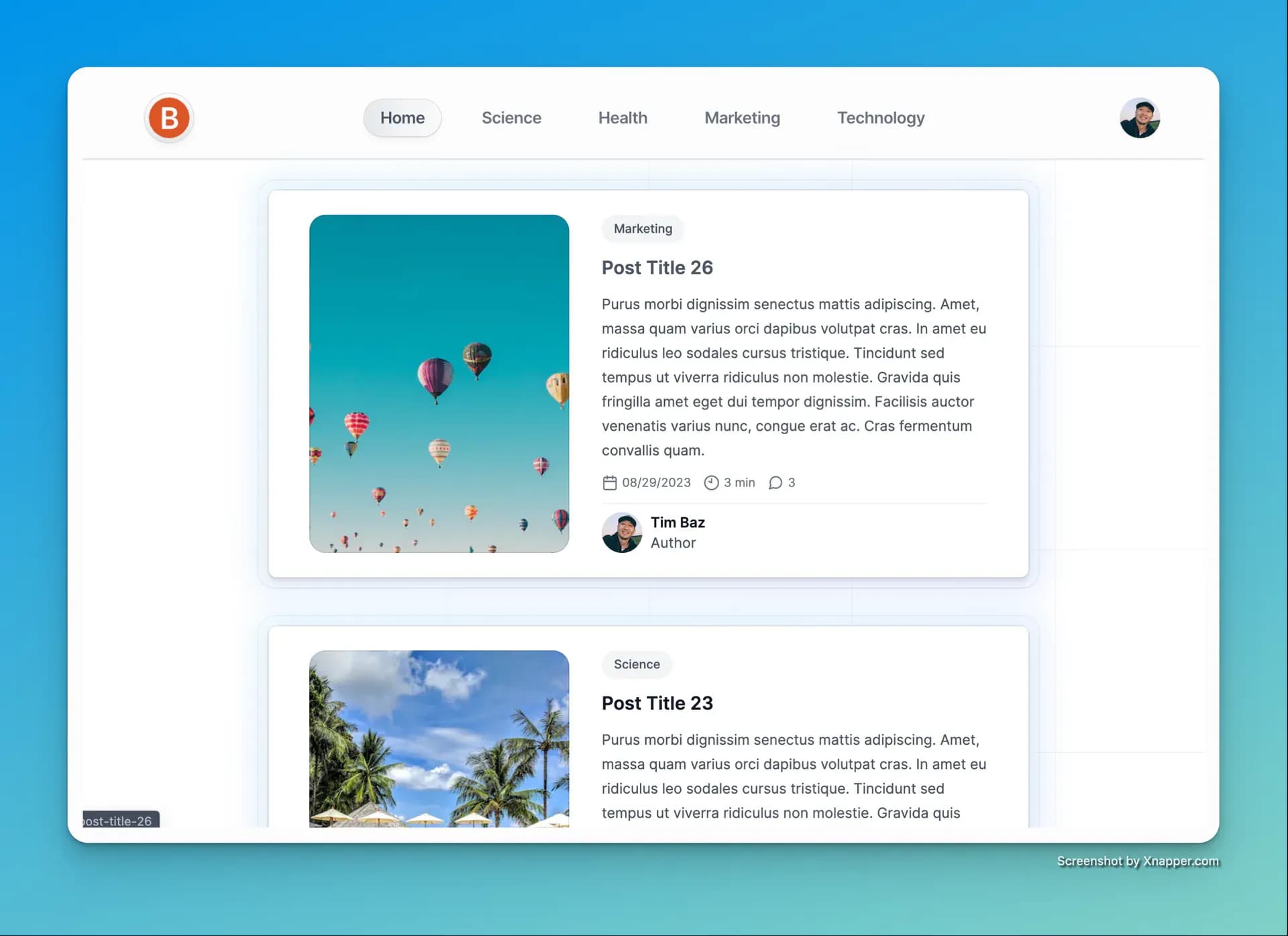Image resolution: width=1288 pixels, height=936 pixels.
Task: Go to the Marketing nav tab
Action: pyautogui.click(x=742, y=118)
